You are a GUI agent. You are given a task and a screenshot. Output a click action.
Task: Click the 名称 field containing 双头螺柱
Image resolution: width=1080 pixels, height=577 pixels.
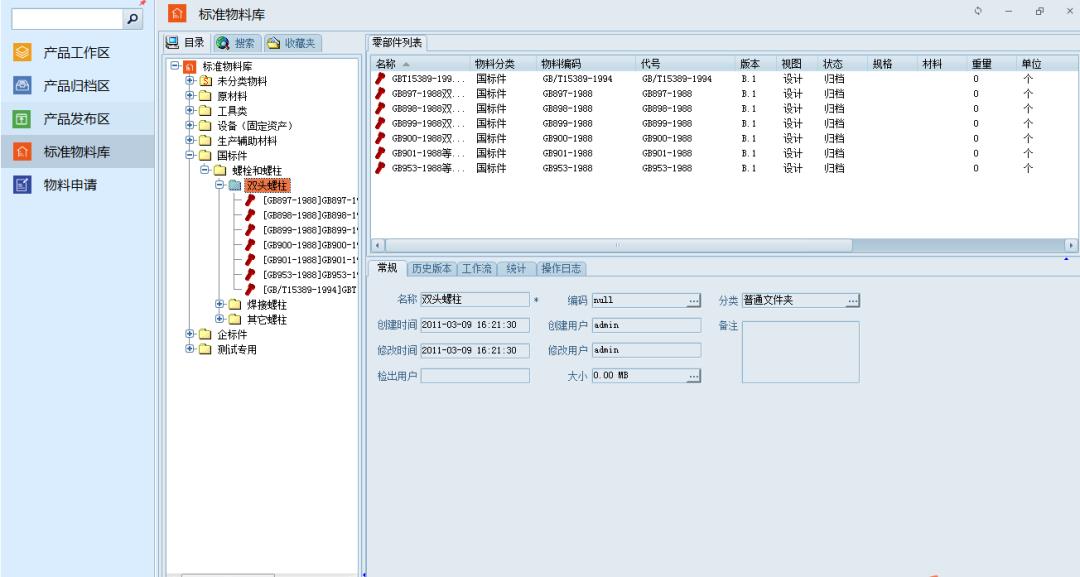pos(475,300)
